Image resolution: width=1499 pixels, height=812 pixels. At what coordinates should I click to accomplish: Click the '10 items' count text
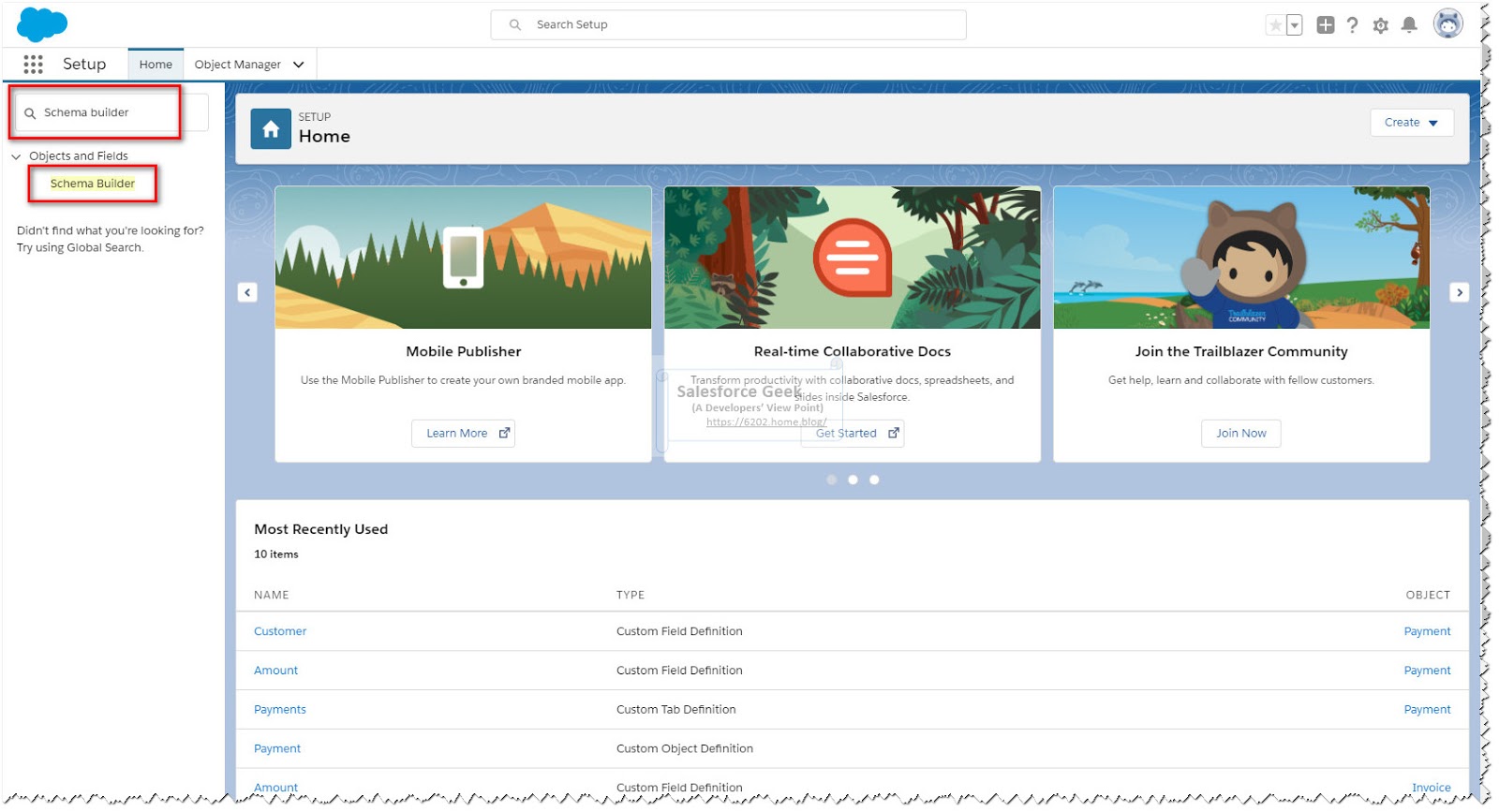276,554
